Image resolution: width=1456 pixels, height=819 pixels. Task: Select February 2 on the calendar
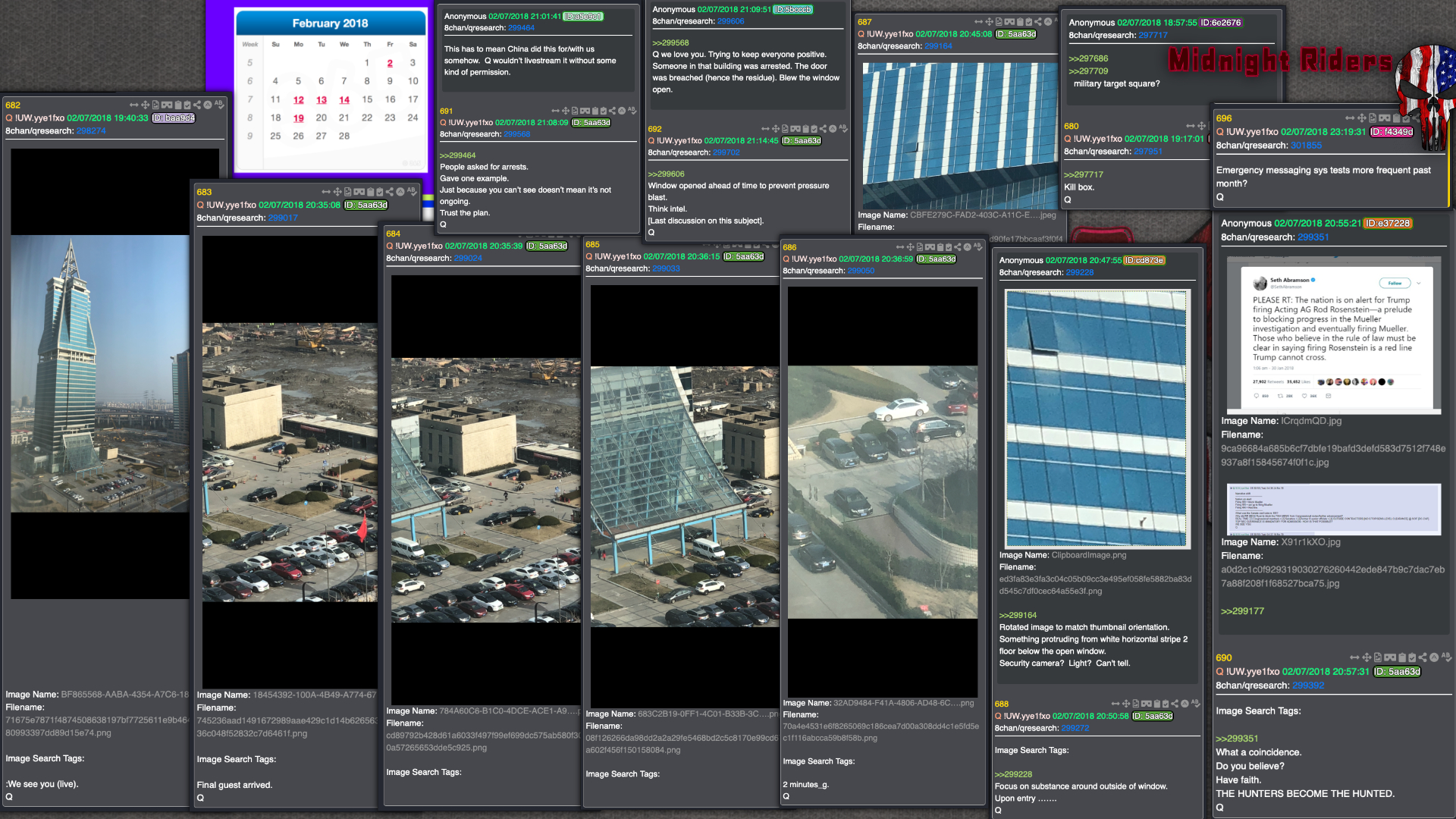click(390, 64)
